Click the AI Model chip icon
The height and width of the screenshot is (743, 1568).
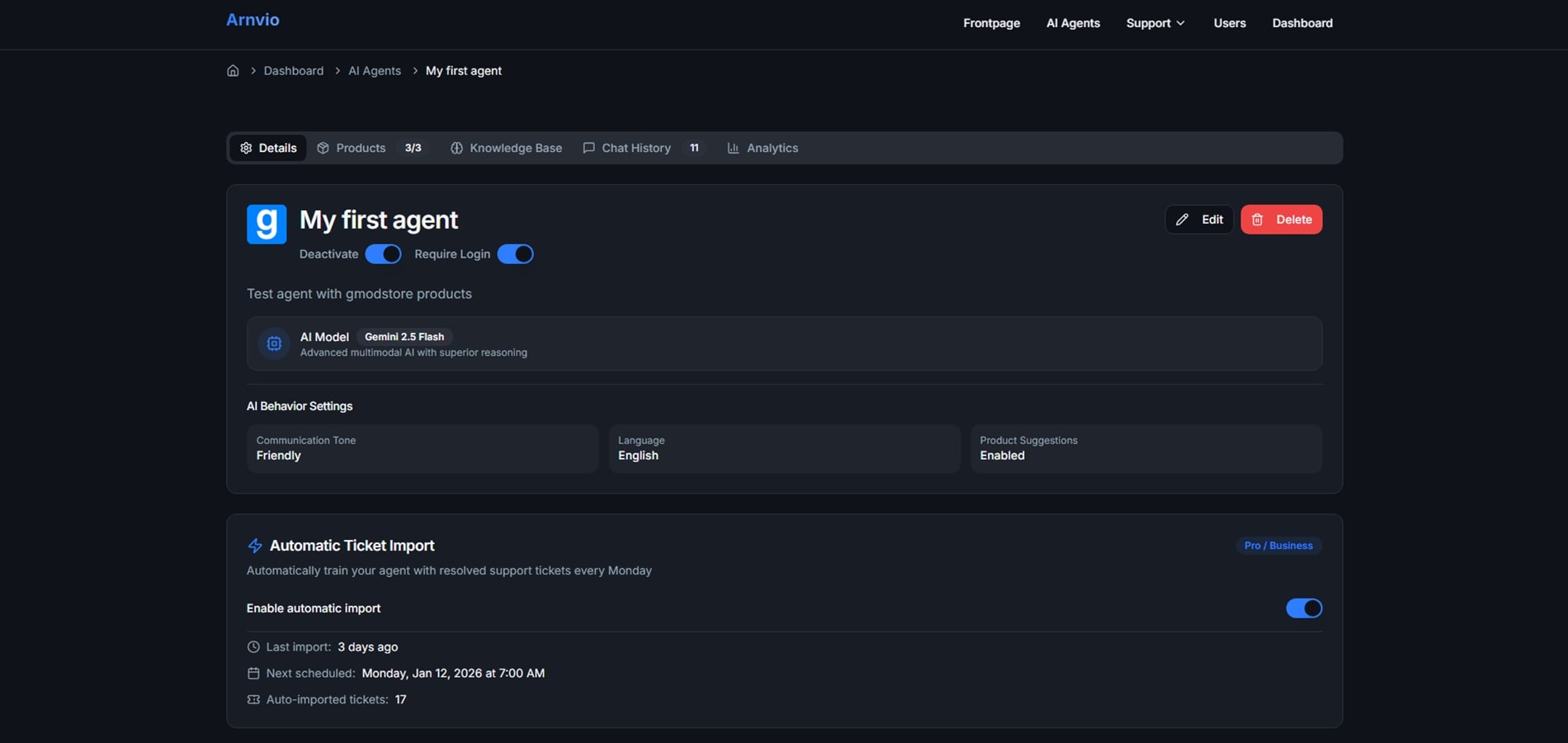point(274,343)
